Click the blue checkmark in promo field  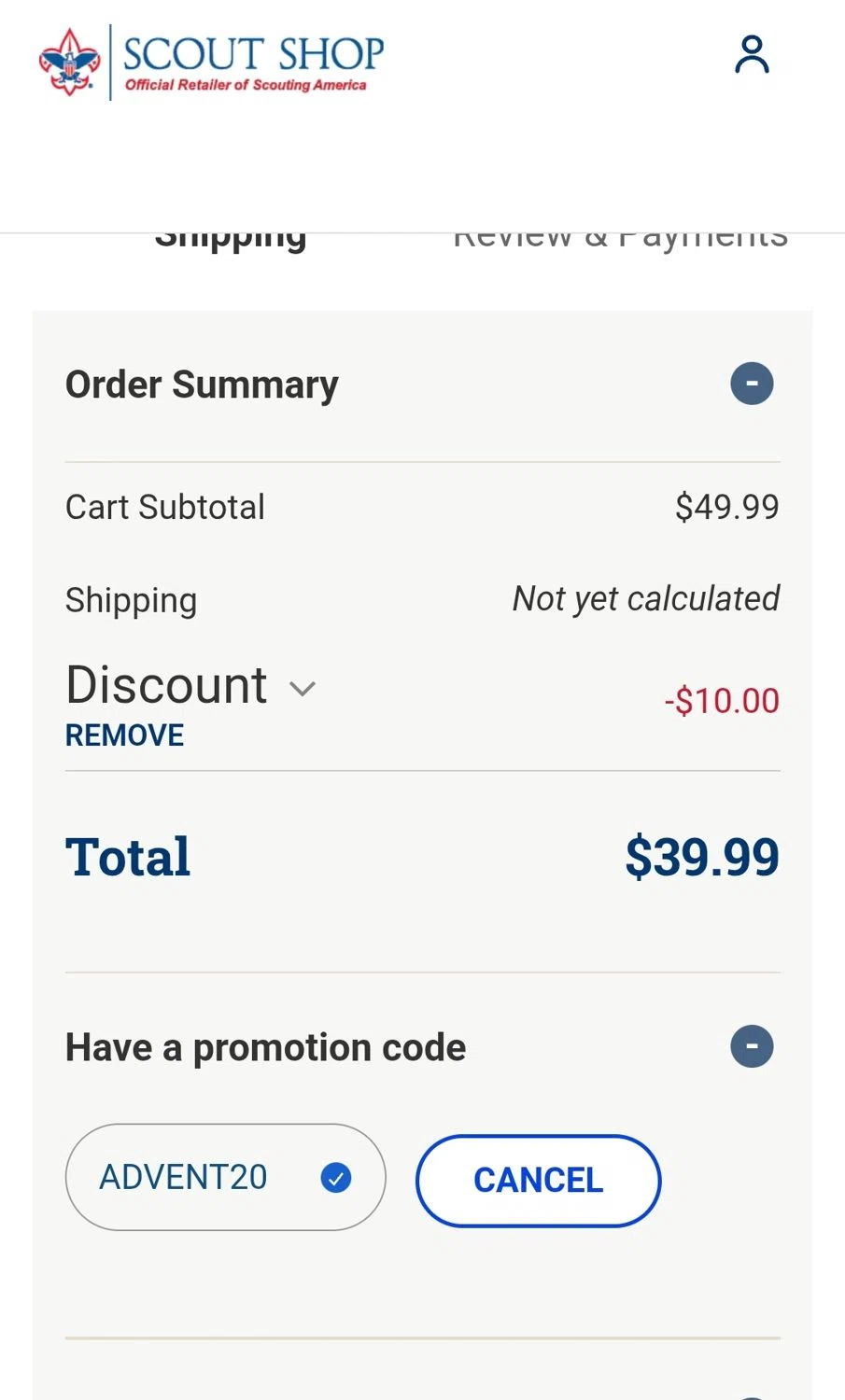point(336,1178)
